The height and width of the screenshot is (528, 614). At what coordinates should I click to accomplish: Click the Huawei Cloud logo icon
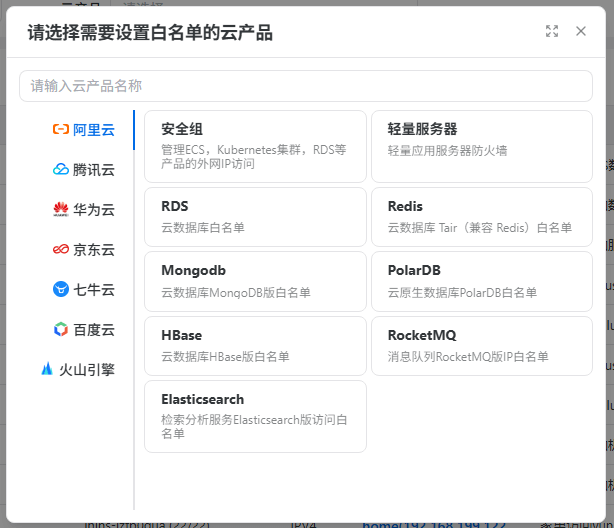pos(61,210)
